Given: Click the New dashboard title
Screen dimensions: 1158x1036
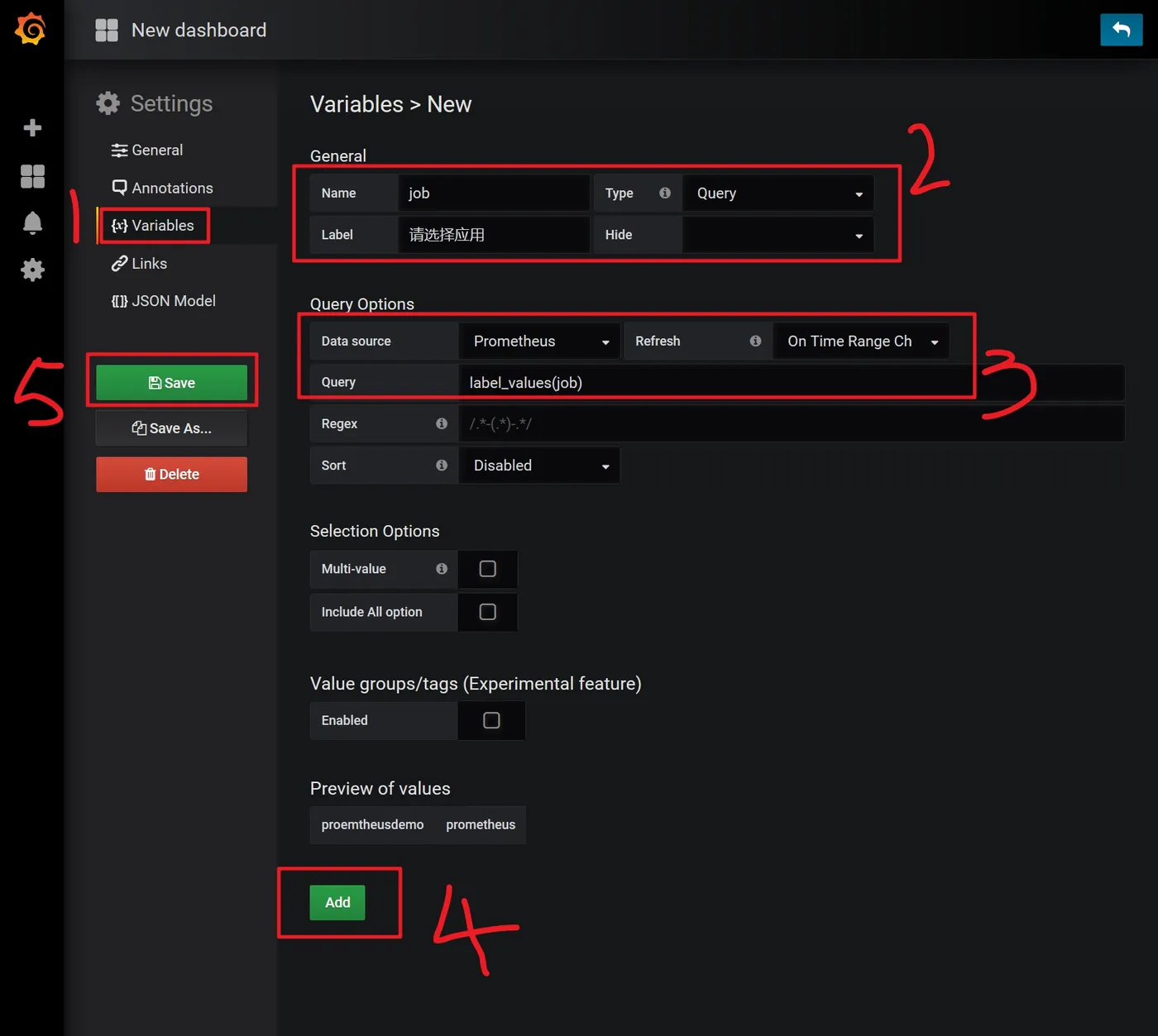Looking at the screenshot, I should coord(199,30).
